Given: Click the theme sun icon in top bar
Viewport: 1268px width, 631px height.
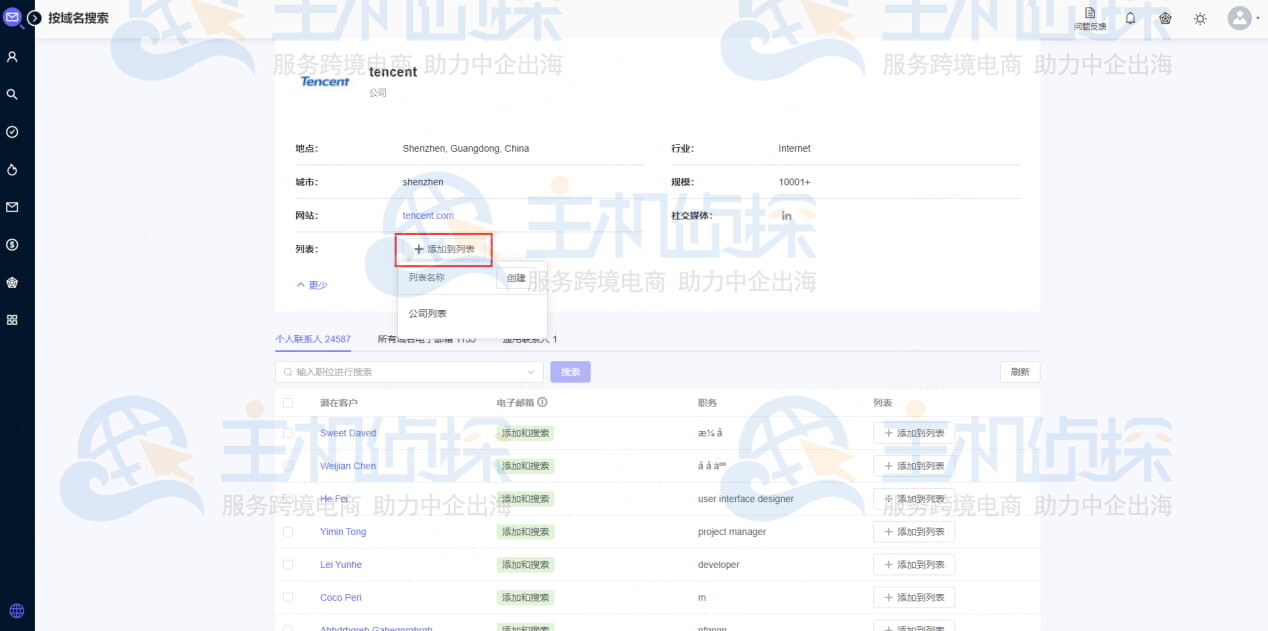Looking at the screenshot, I should click(1200, 18).
